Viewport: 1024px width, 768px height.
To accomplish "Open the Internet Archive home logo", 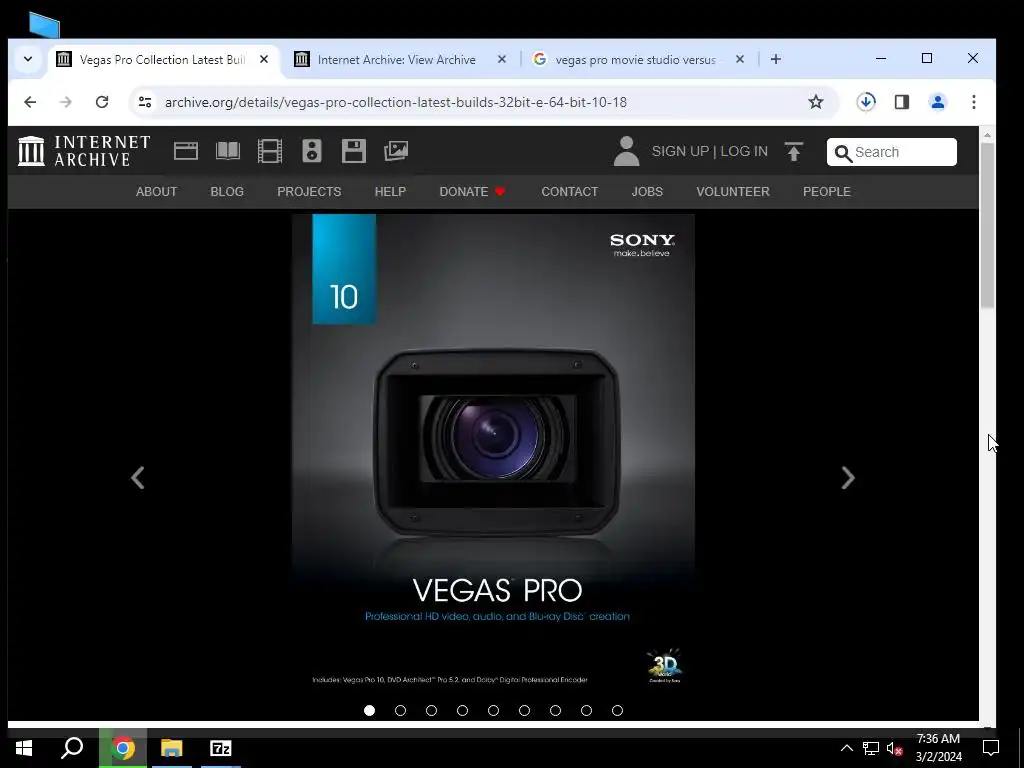I will (x=84, y=151).
